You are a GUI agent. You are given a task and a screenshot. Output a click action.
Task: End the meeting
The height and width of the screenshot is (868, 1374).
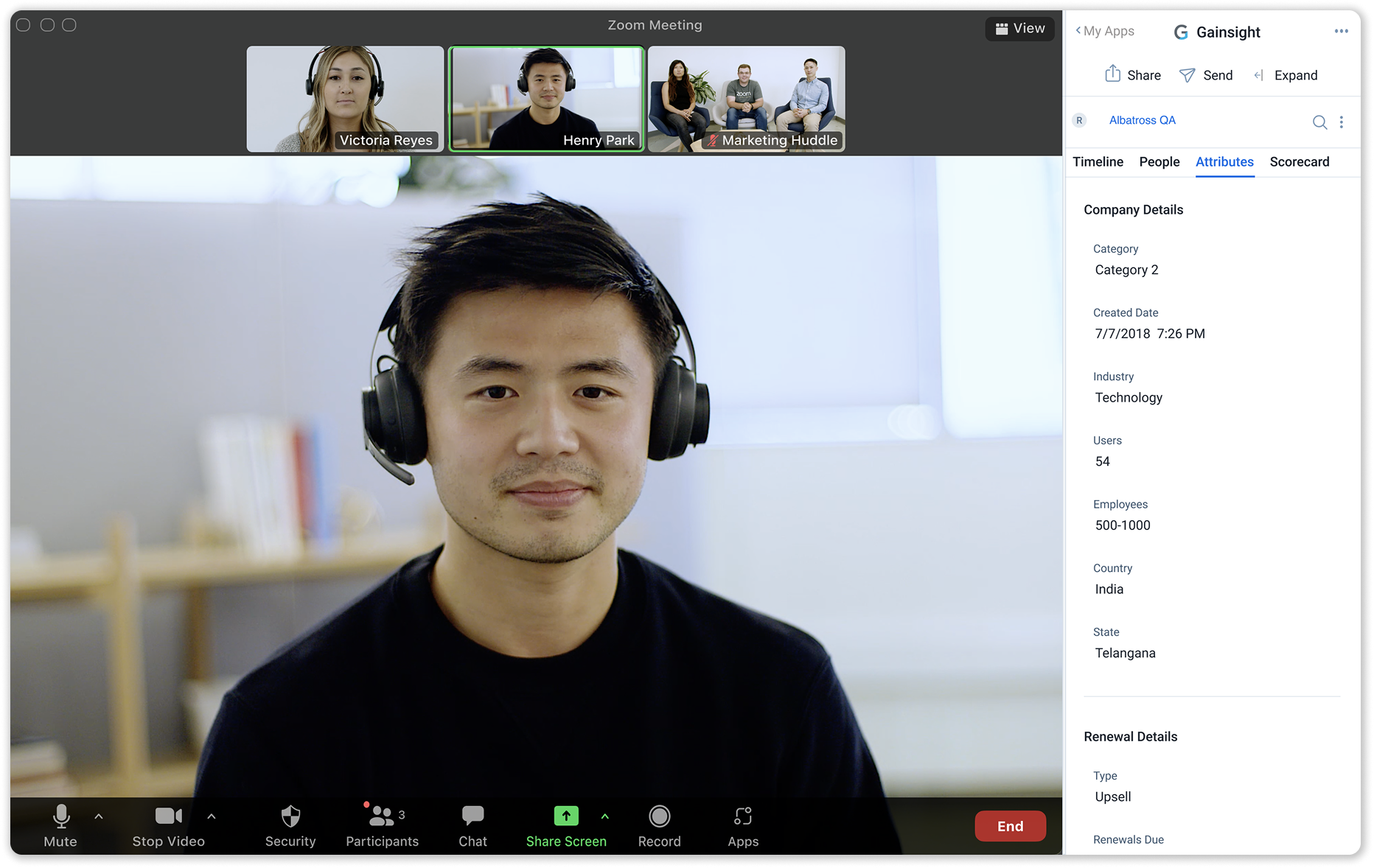click(x=1010, y=826)
